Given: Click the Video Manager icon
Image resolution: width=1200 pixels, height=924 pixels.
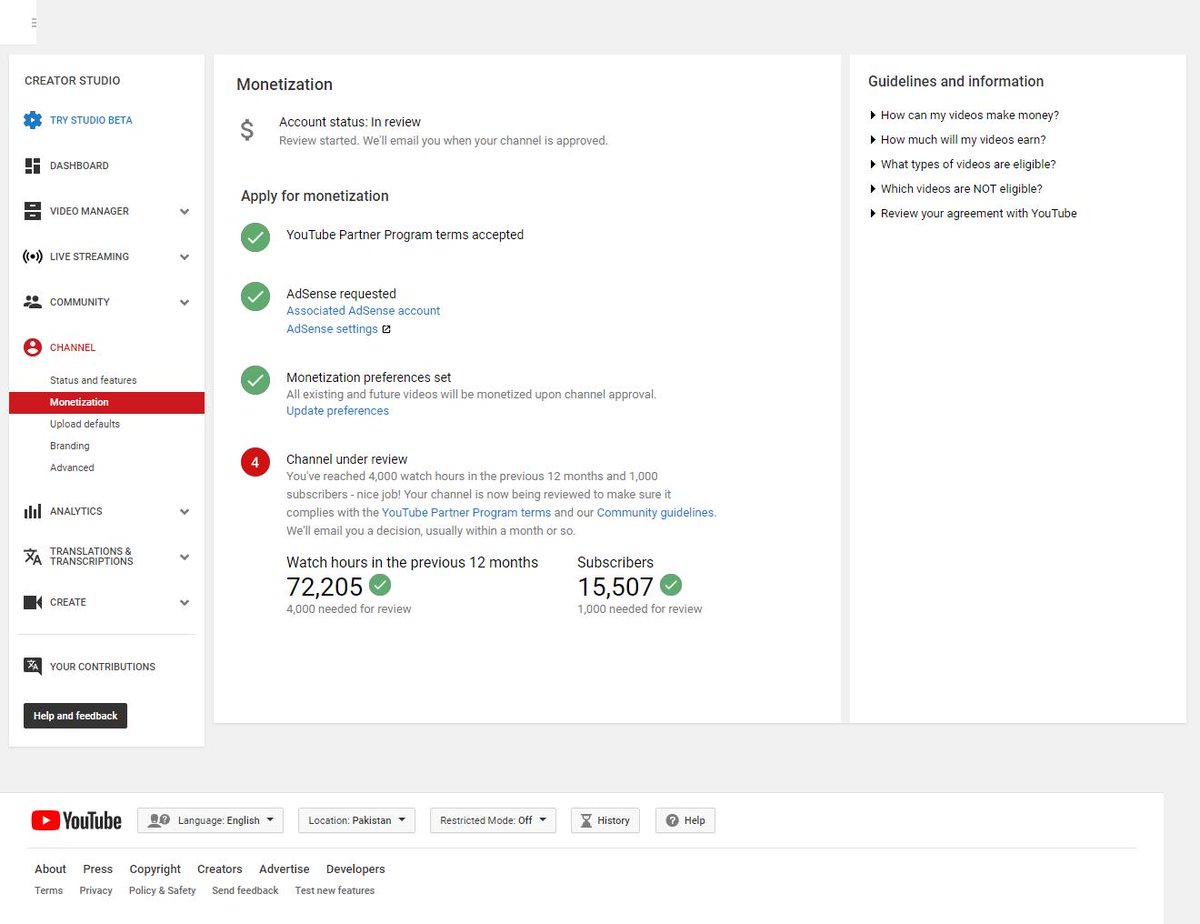Looking at the screenshot, I should [x=32, y=211].
